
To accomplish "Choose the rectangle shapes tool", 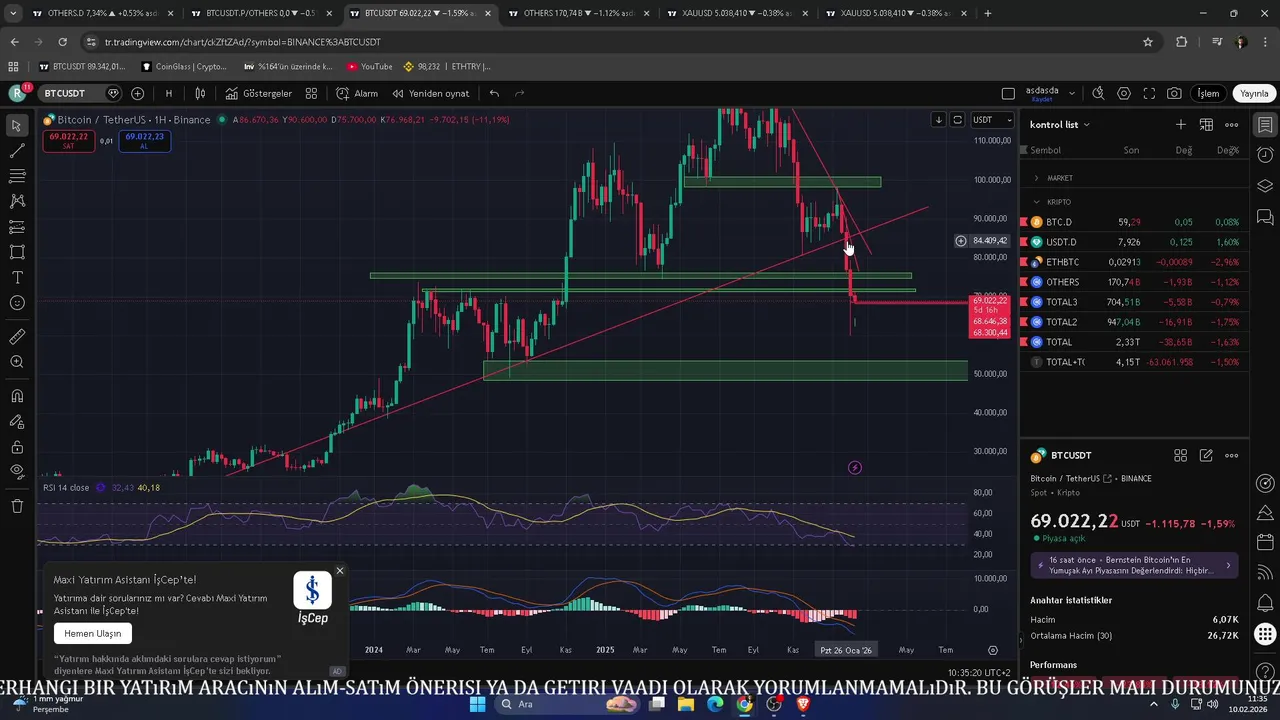I will pyautogui.click(x=16, y=252).
